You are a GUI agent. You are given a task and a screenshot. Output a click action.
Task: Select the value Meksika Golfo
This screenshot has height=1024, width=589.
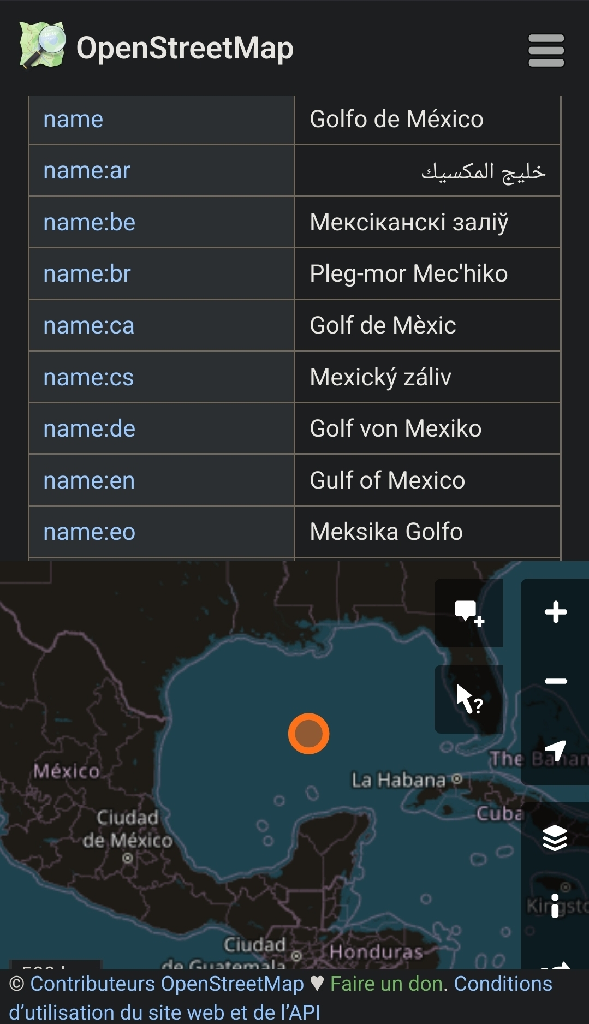(387, 532)
